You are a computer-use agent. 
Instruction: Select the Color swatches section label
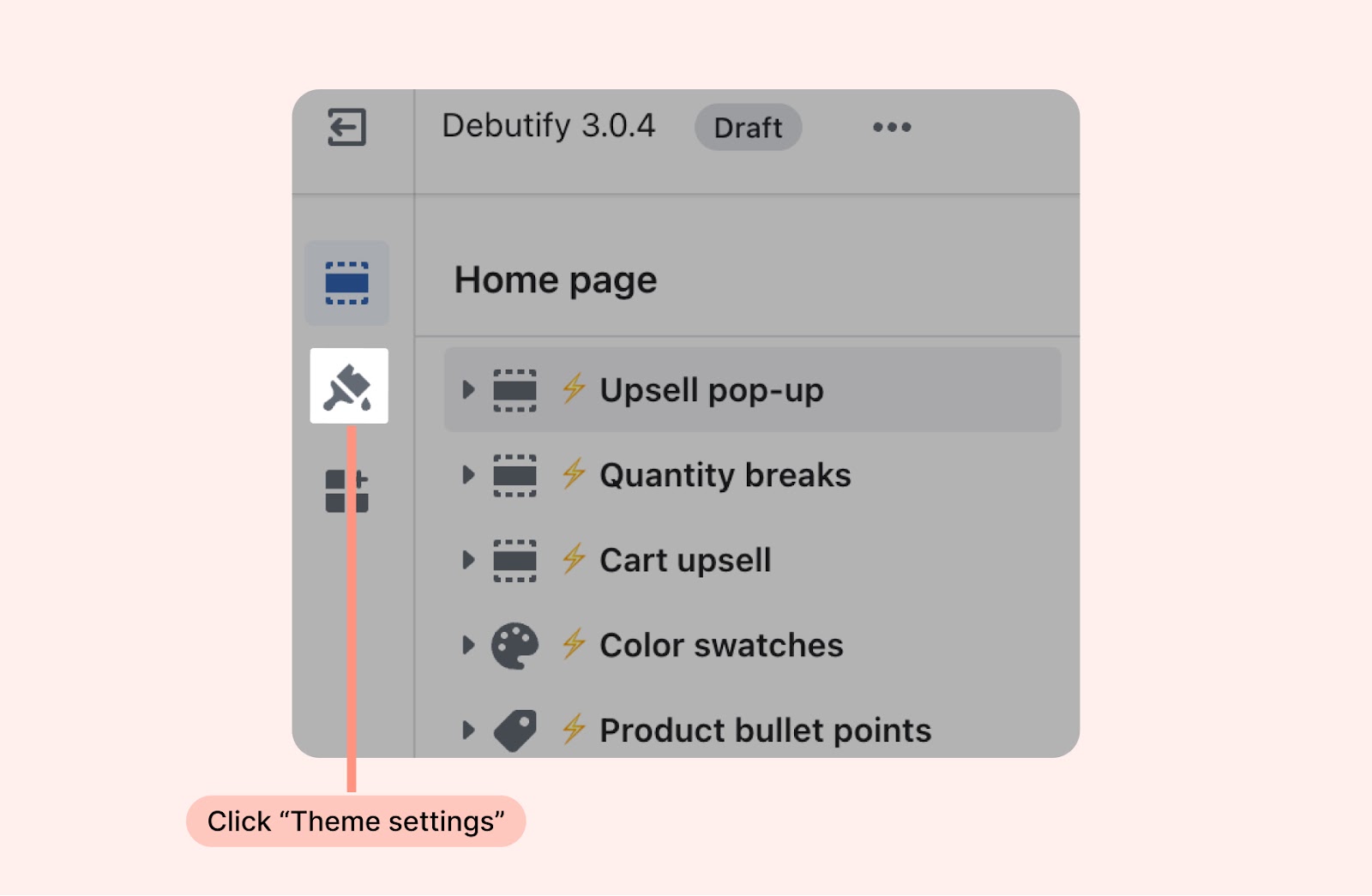[x=721, y=645]
